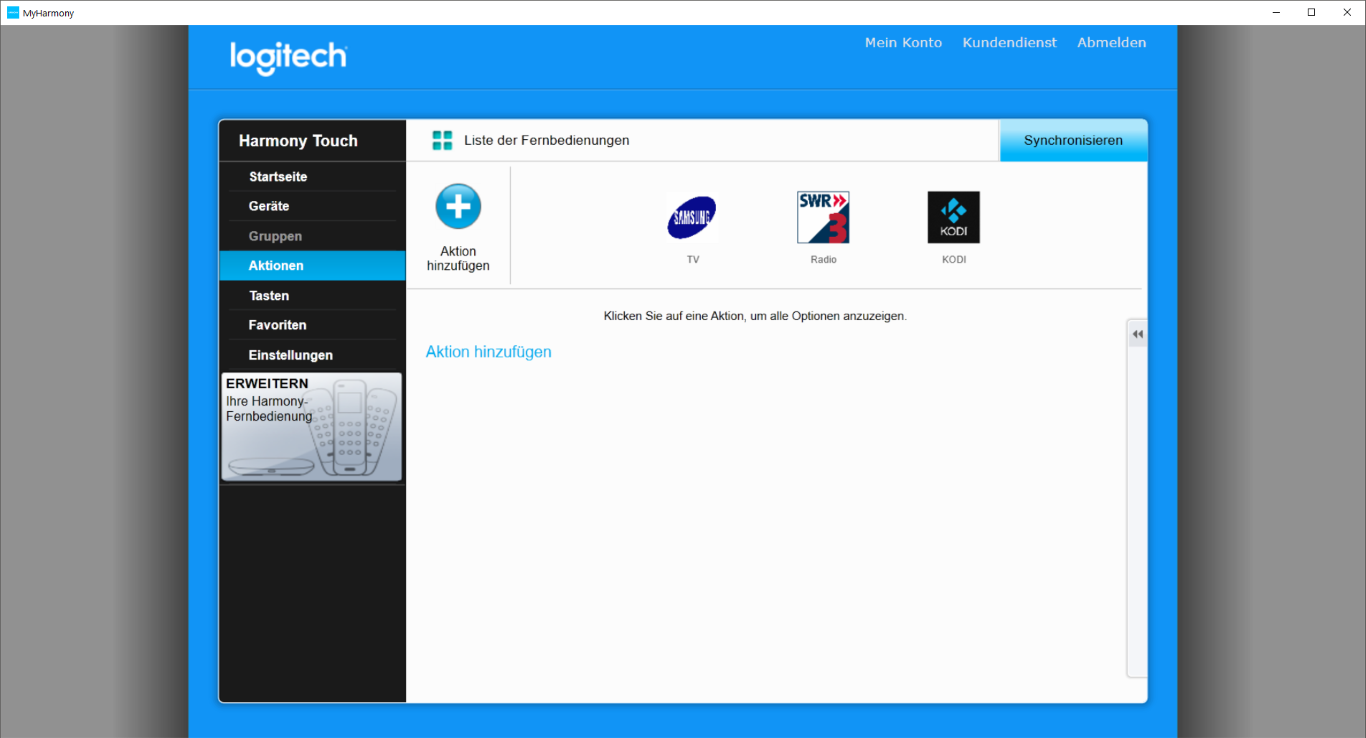Click the Synchronisieren button
The width and height of the screenshot is (1366, 738).
point(1073,140)
